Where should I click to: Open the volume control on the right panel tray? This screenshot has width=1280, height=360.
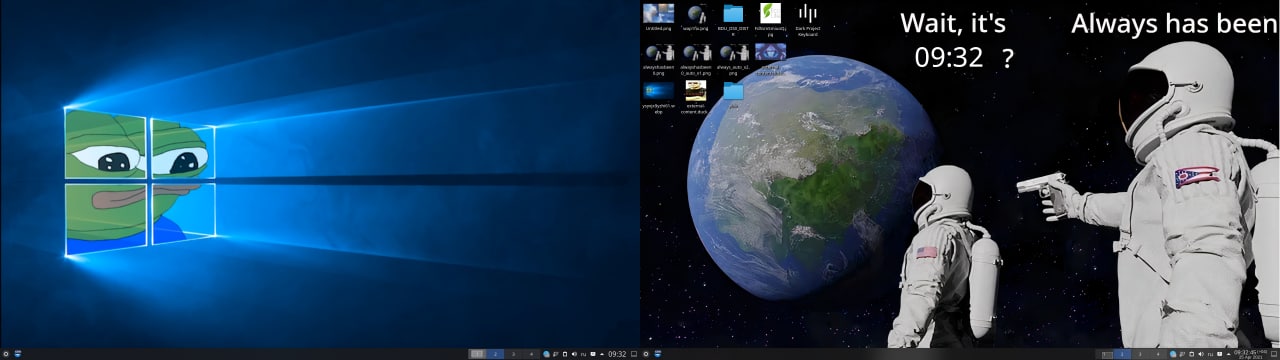tap(1201, 354)
